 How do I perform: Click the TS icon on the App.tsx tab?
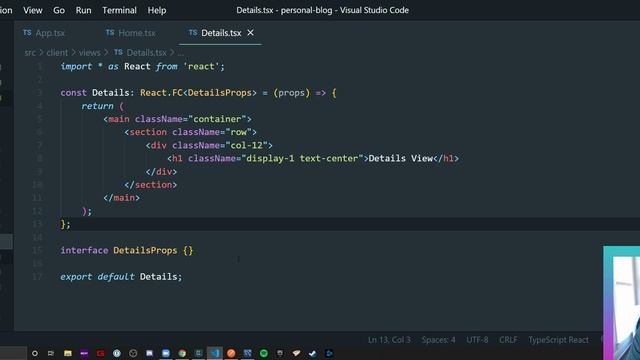click(27, 33)
